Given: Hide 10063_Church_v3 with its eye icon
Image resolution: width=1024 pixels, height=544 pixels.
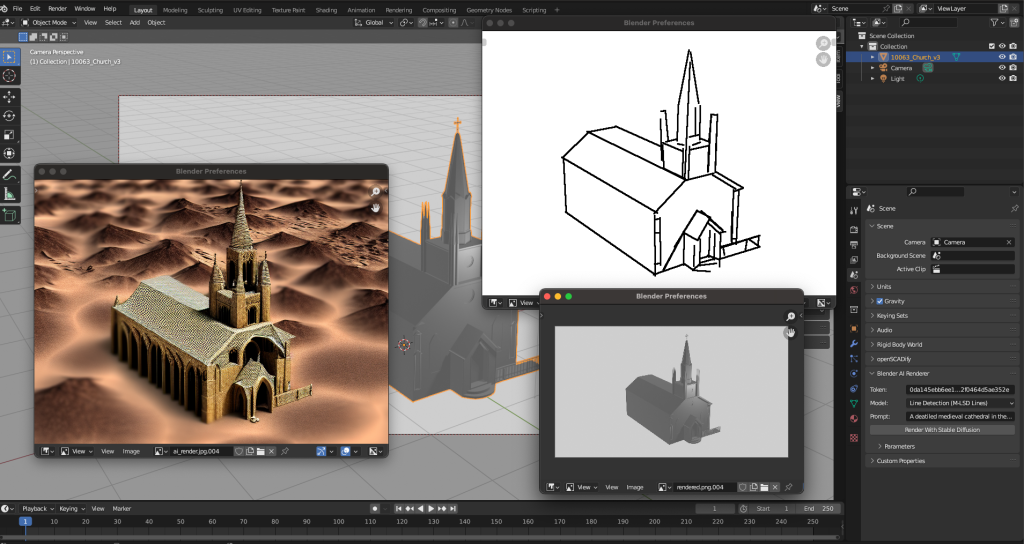Looking at the screenshot, I should [x=1001, y=57].
